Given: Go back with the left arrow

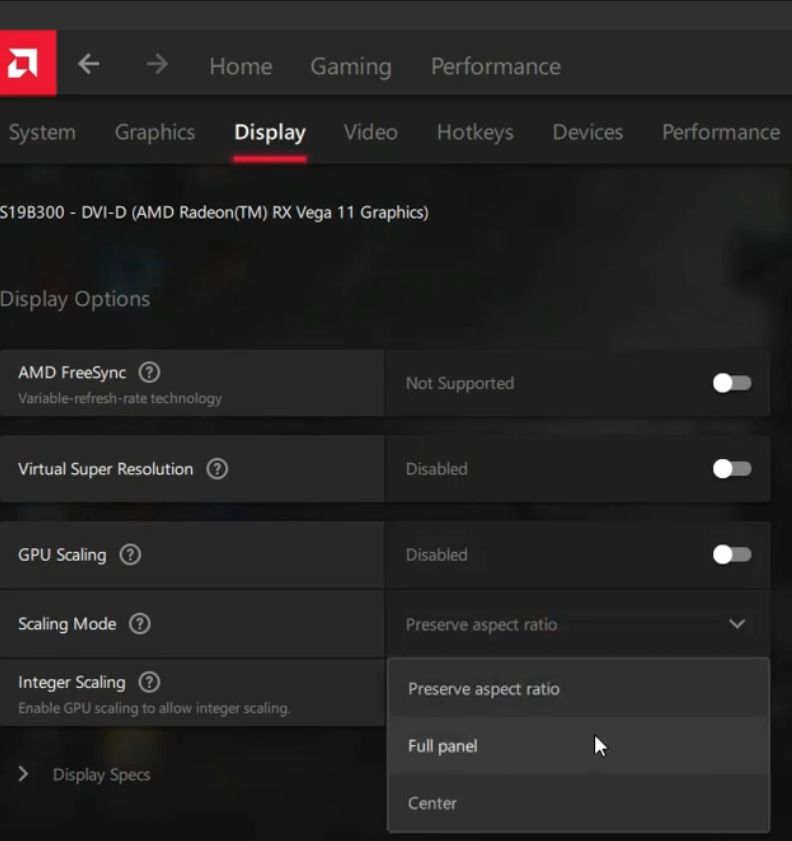Looking at the screenshot, I should tap(89, 64).
